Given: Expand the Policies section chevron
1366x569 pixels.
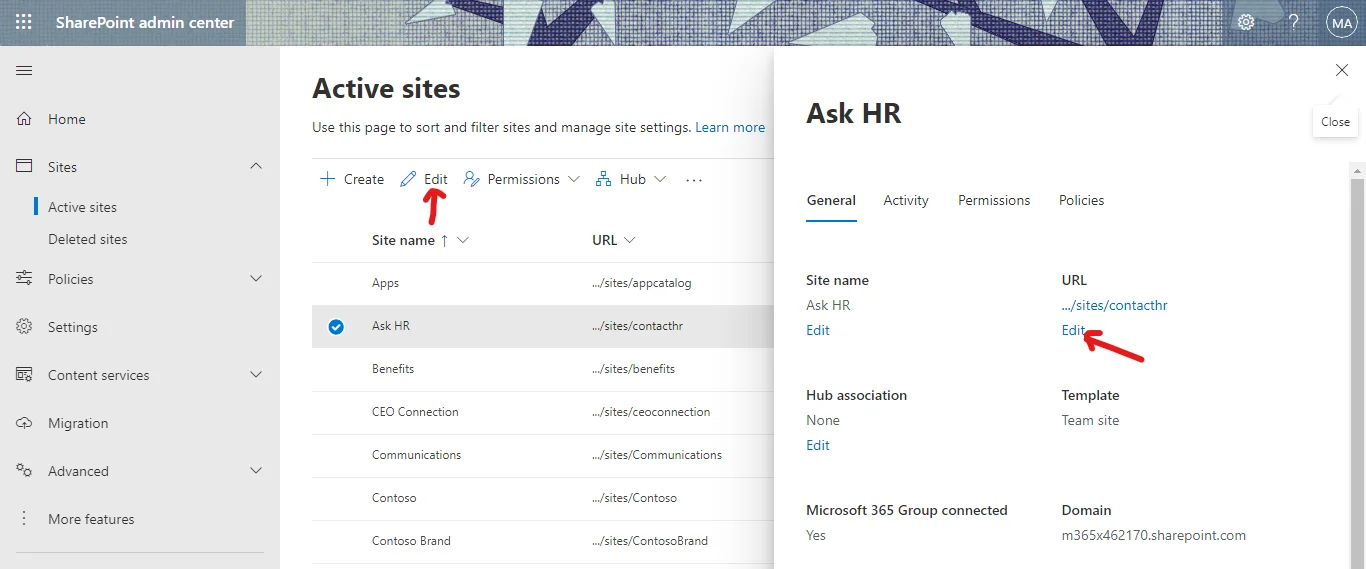Looking at the screenshot, I should (x=256, y=279).
